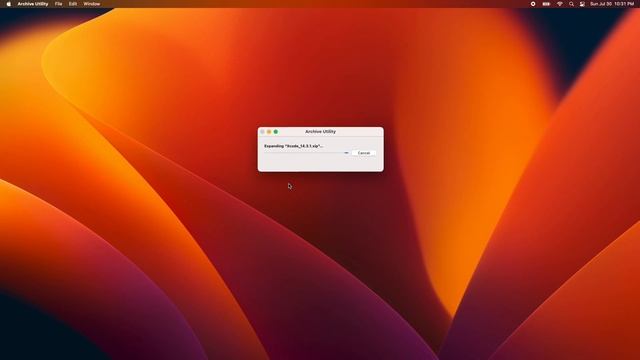Click the expansion progress bar

click(x=306, y=153)
